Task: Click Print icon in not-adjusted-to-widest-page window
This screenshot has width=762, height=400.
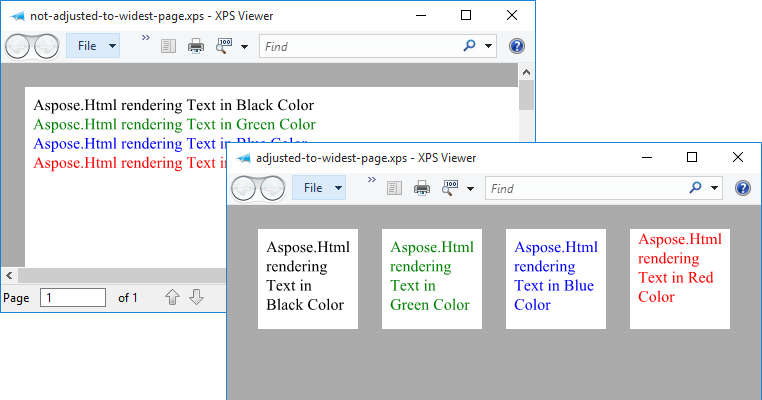Action: click(196, 46)
